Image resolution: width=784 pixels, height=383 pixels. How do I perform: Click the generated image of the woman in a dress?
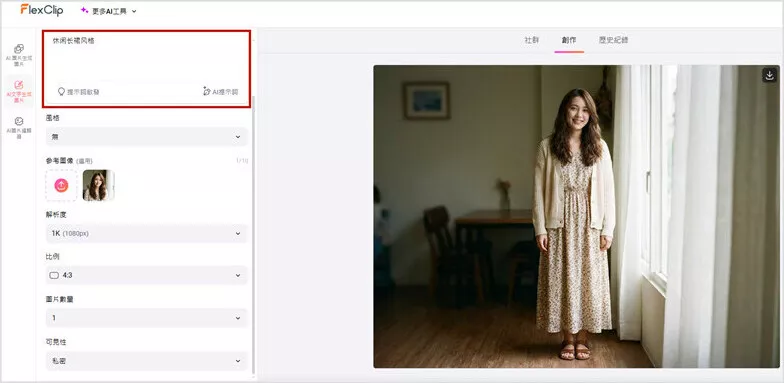pyautogui.click(x=576, y=216)
